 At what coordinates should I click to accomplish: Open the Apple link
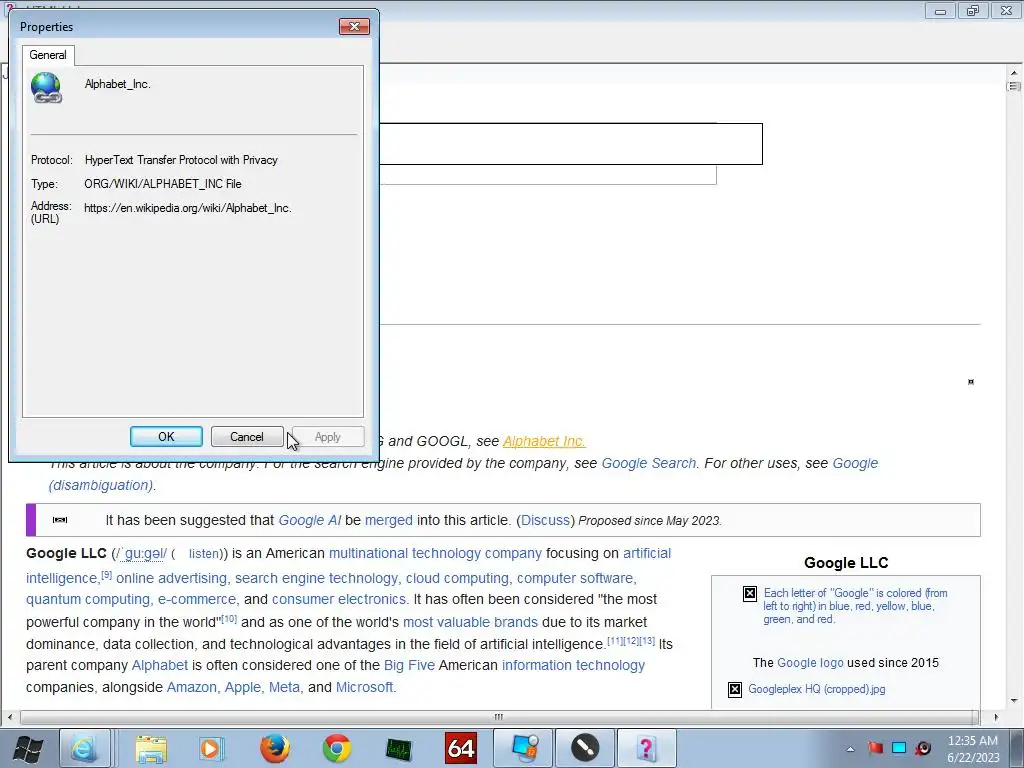[243, 687]
